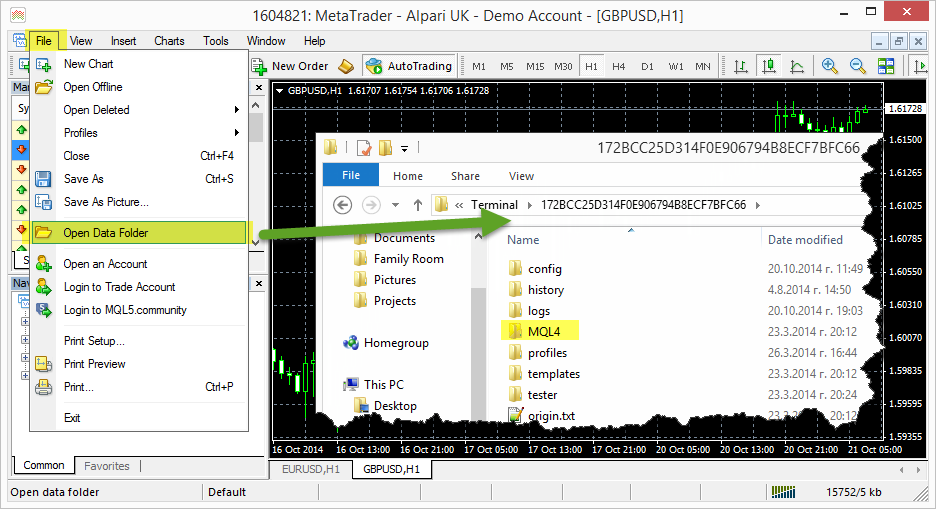Click Terminal in the address breadcrumb
Viewport: 936px width, 509px height.
[494, 205]
